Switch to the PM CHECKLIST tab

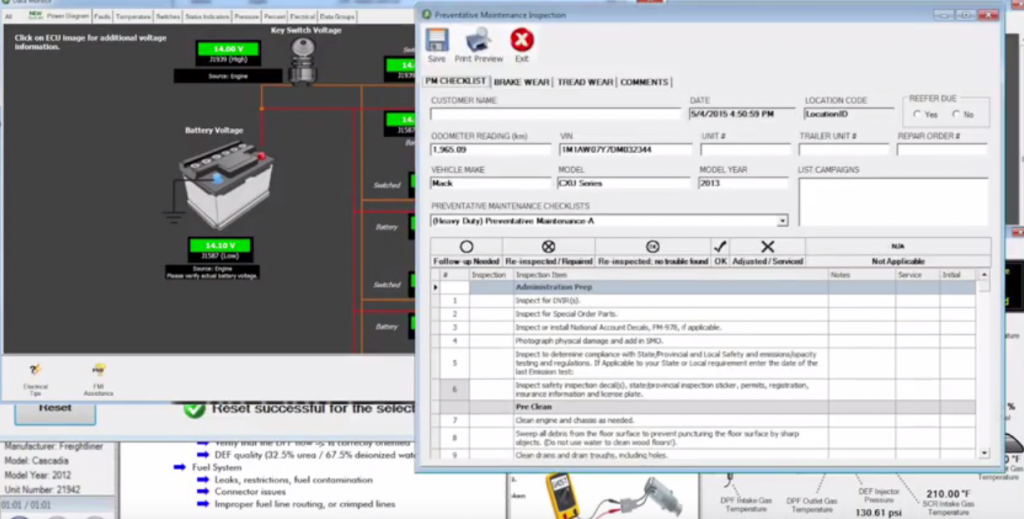point(456,81)
